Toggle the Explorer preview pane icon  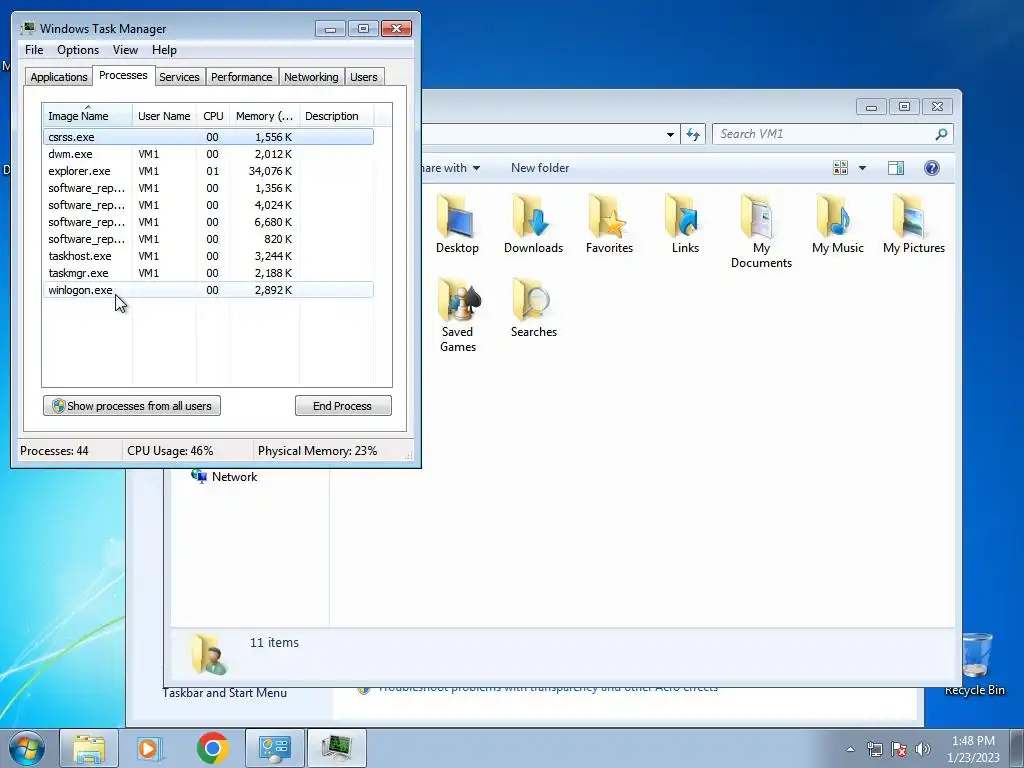(896, 168)
